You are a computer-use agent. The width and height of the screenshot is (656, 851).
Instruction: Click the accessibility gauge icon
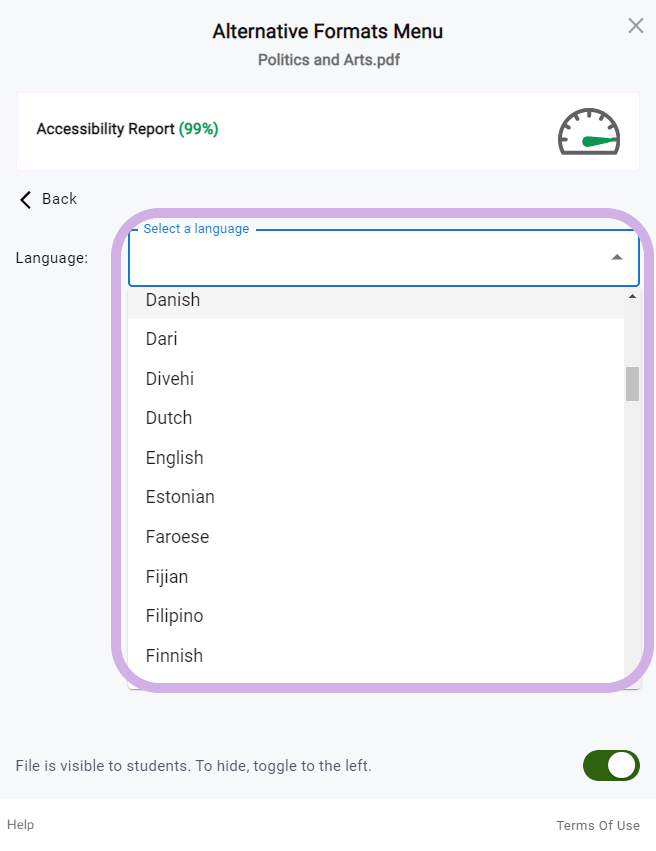click(589, 132)
